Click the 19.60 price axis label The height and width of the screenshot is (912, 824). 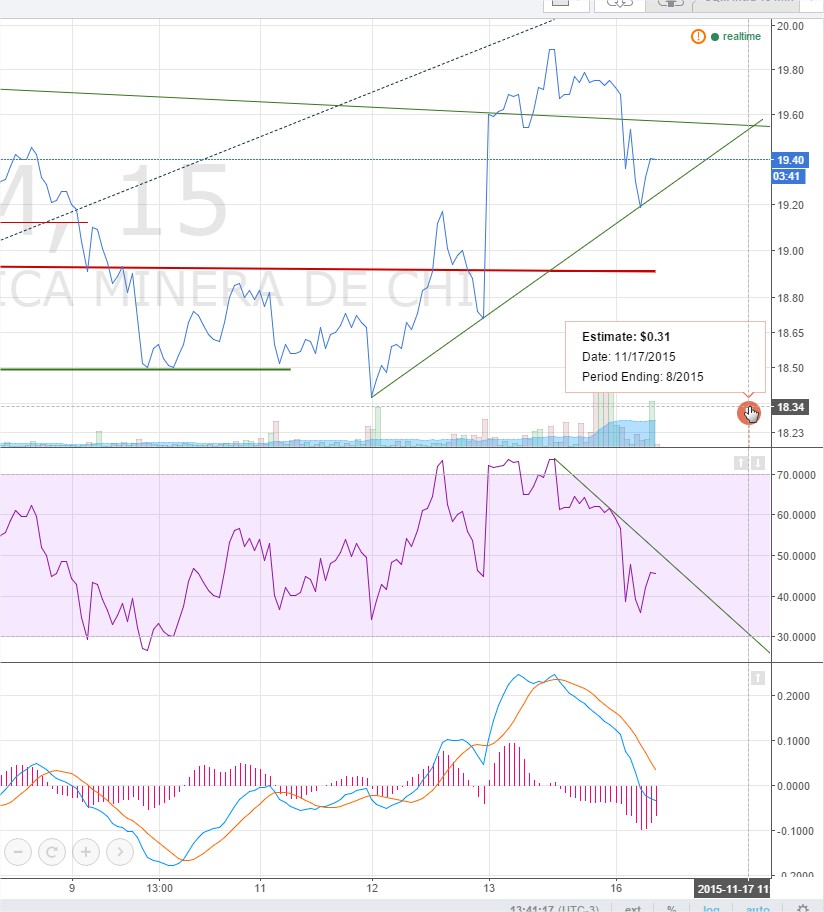click(x=790, y=115)
